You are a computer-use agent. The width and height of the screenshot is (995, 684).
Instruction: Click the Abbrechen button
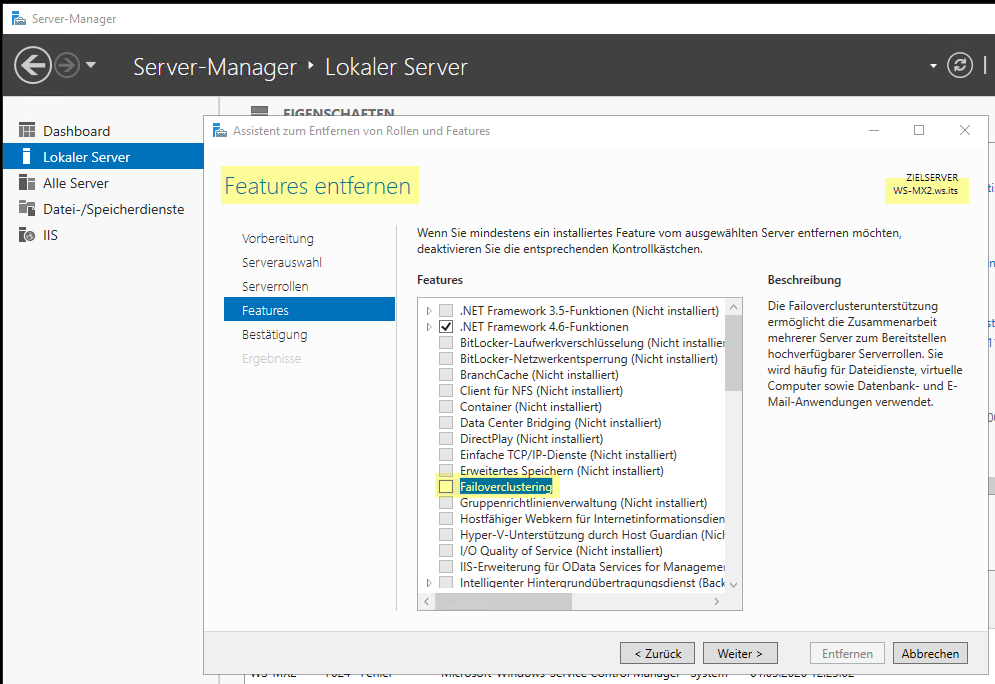930,653
